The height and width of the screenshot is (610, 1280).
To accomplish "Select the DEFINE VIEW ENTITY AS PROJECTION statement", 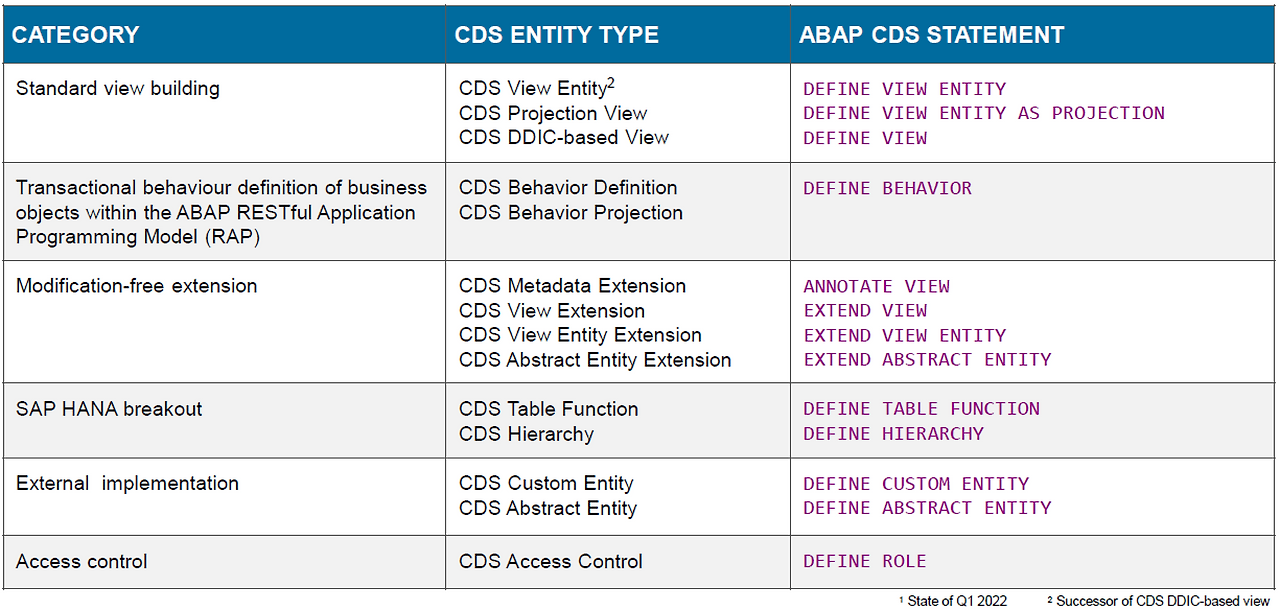I will [984, 113].
